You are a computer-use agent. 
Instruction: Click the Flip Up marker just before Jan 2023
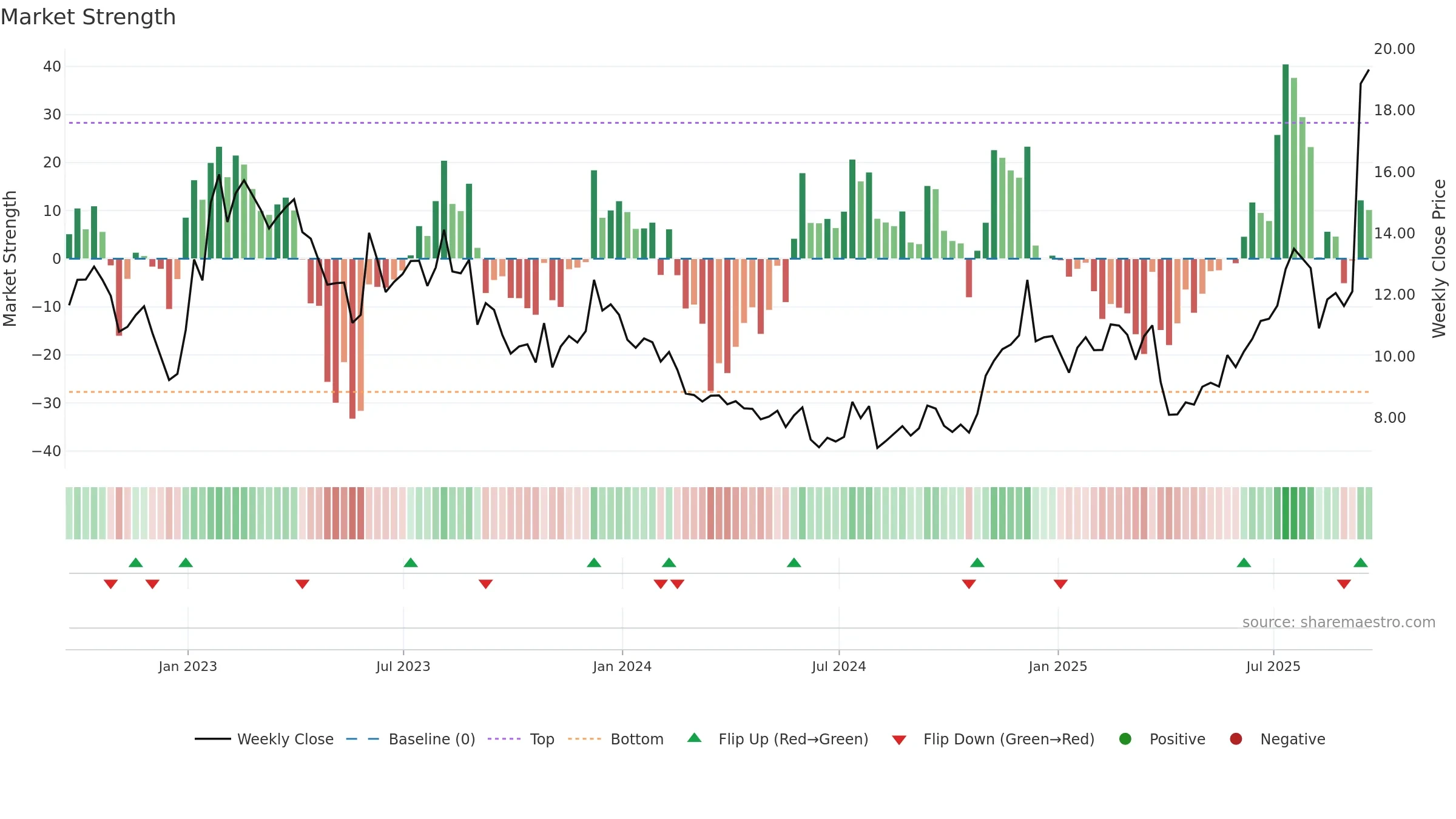pos(186,562)
